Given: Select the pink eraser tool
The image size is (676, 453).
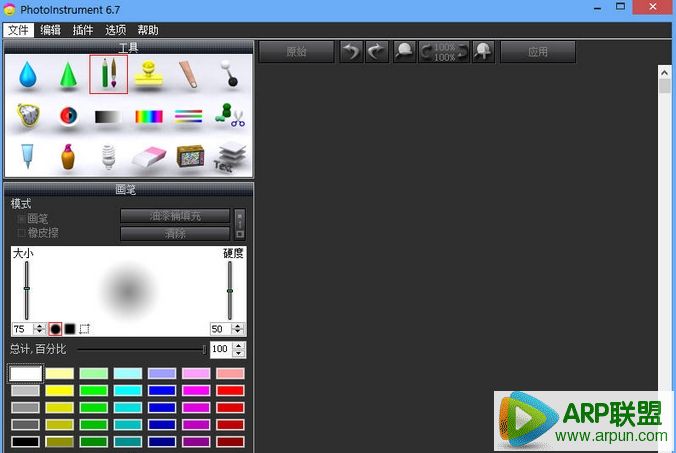Looking at the screenshot, I should [149, 157].
